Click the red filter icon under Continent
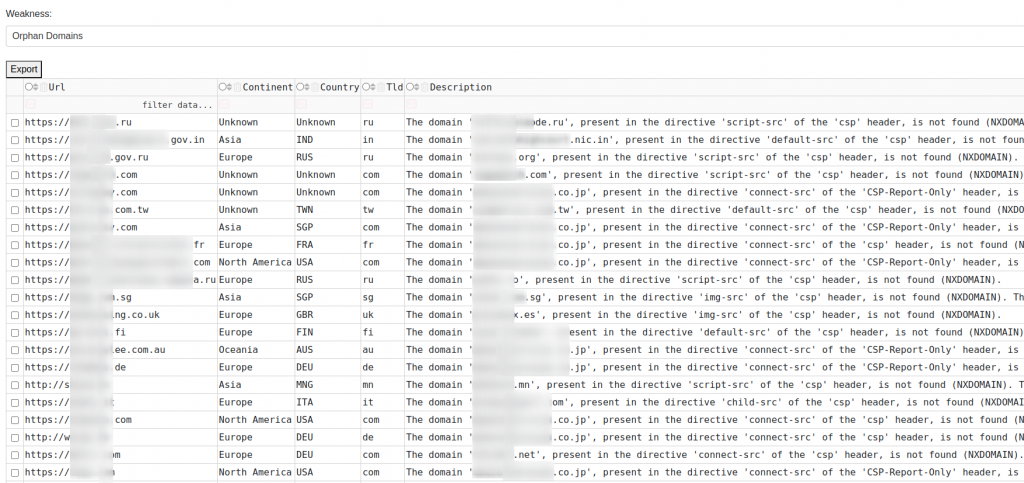This screenshot has width=1024, height=483. [224, 104]
